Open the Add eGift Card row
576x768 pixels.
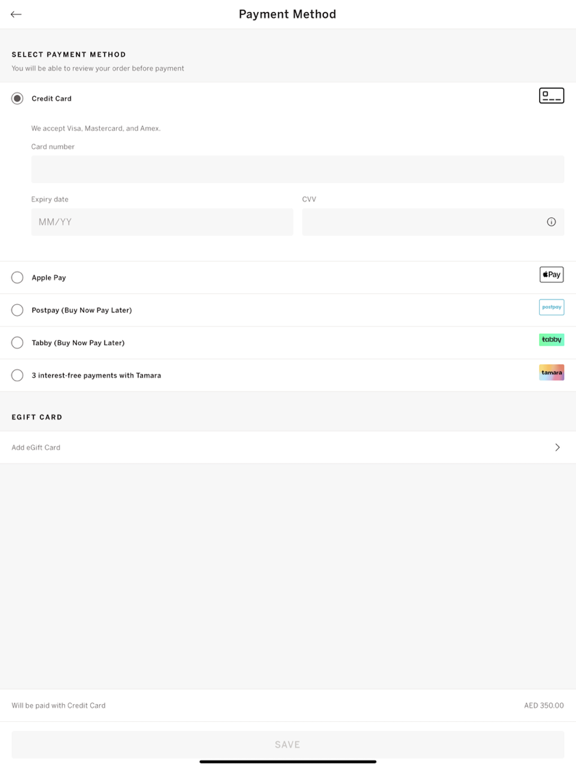click(288, 447)
